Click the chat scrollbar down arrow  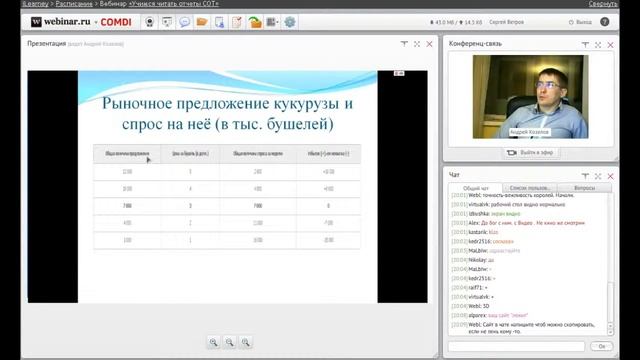611,332
